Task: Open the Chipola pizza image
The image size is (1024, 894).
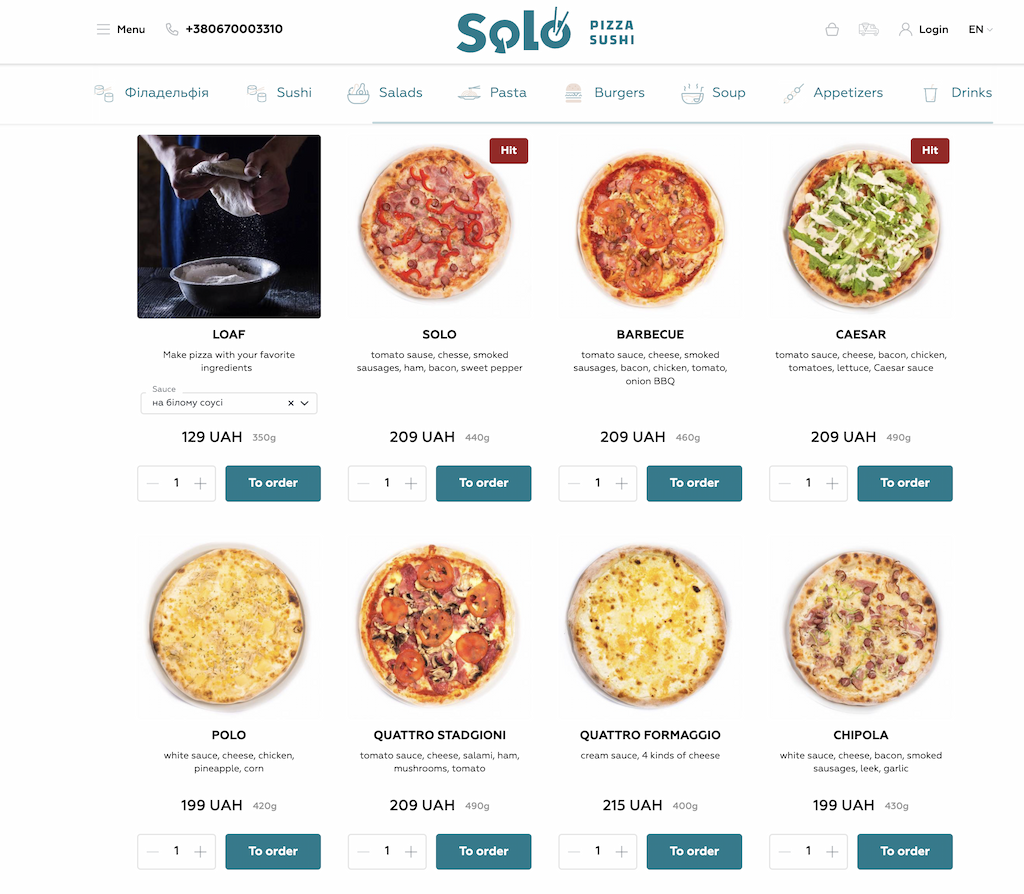Action: (x=861, y=628)
